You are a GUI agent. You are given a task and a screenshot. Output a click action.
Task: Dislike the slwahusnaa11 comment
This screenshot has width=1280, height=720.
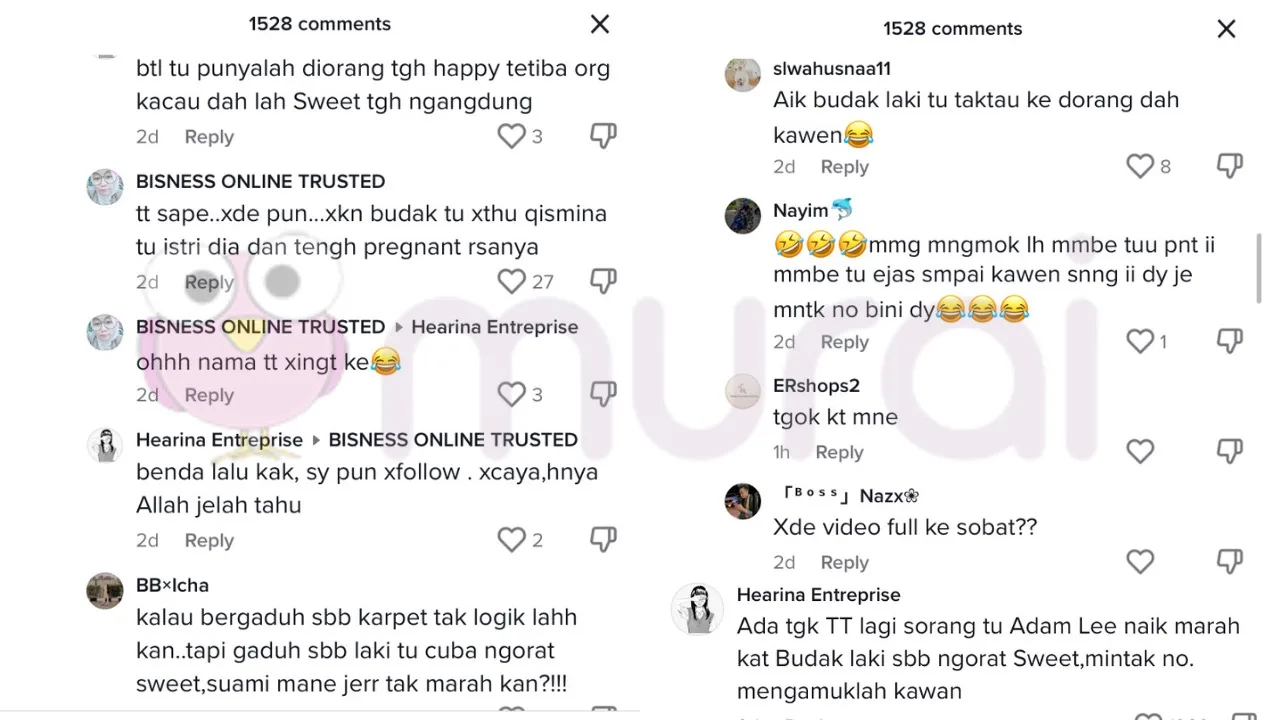tap(1229, 166)
